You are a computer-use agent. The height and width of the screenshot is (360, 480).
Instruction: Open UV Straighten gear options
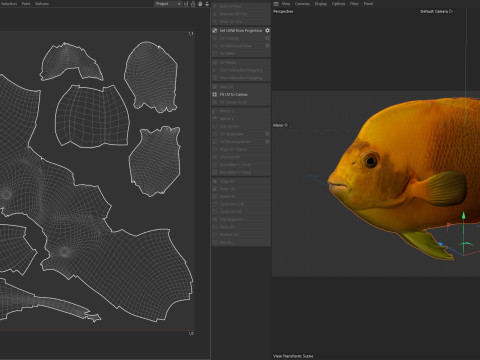coord(267,134)
